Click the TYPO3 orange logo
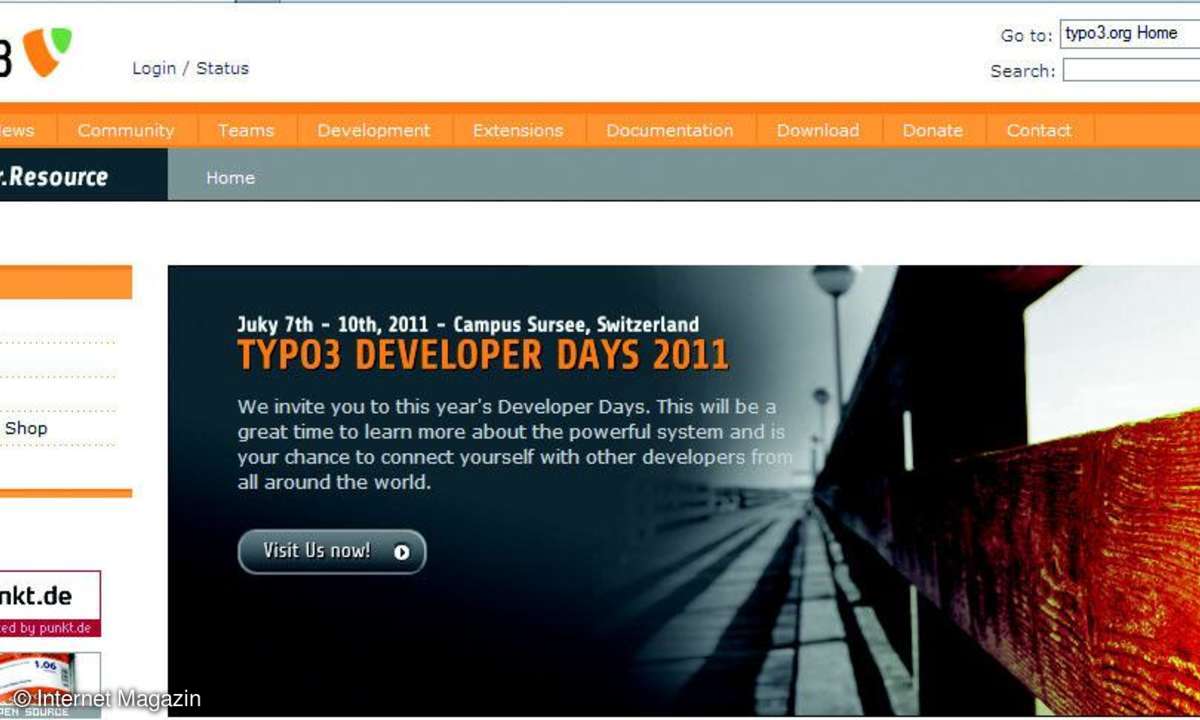 tap(47, 52)
